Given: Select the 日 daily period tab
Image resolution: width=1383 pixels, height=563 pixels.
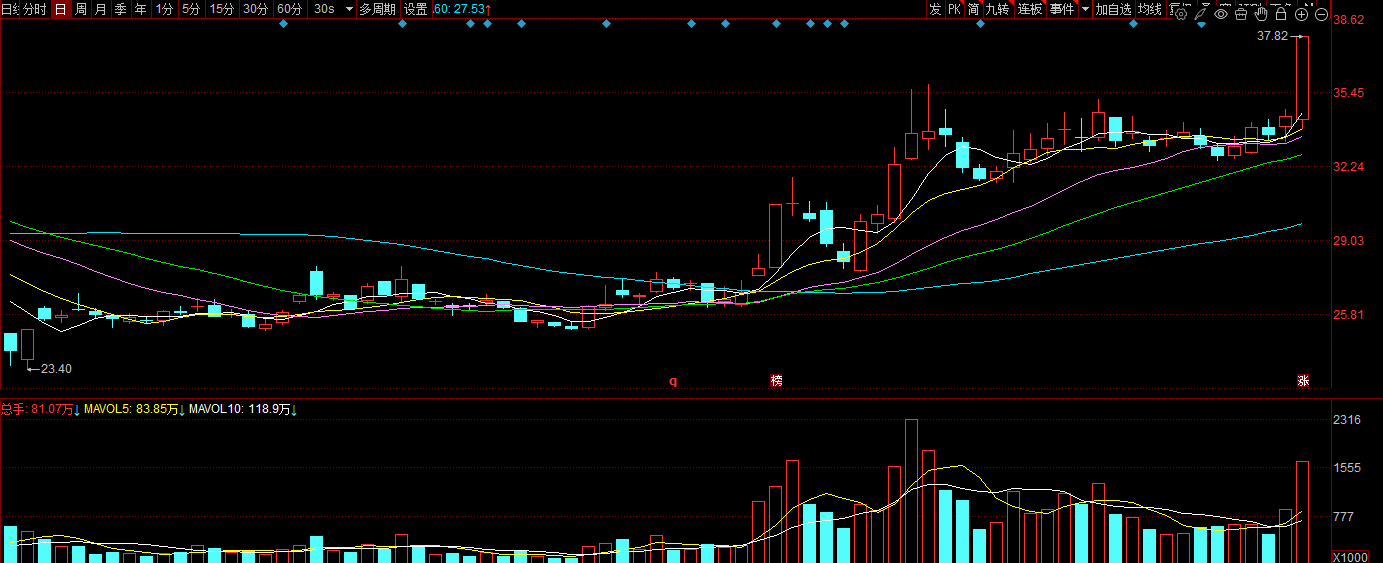Looking at the screenshot, I should (60, 9).
